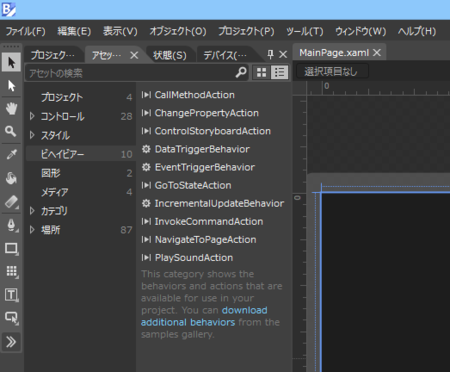Expand the コントロール category
Screen dimensions: 450x372
pos(32,116)
